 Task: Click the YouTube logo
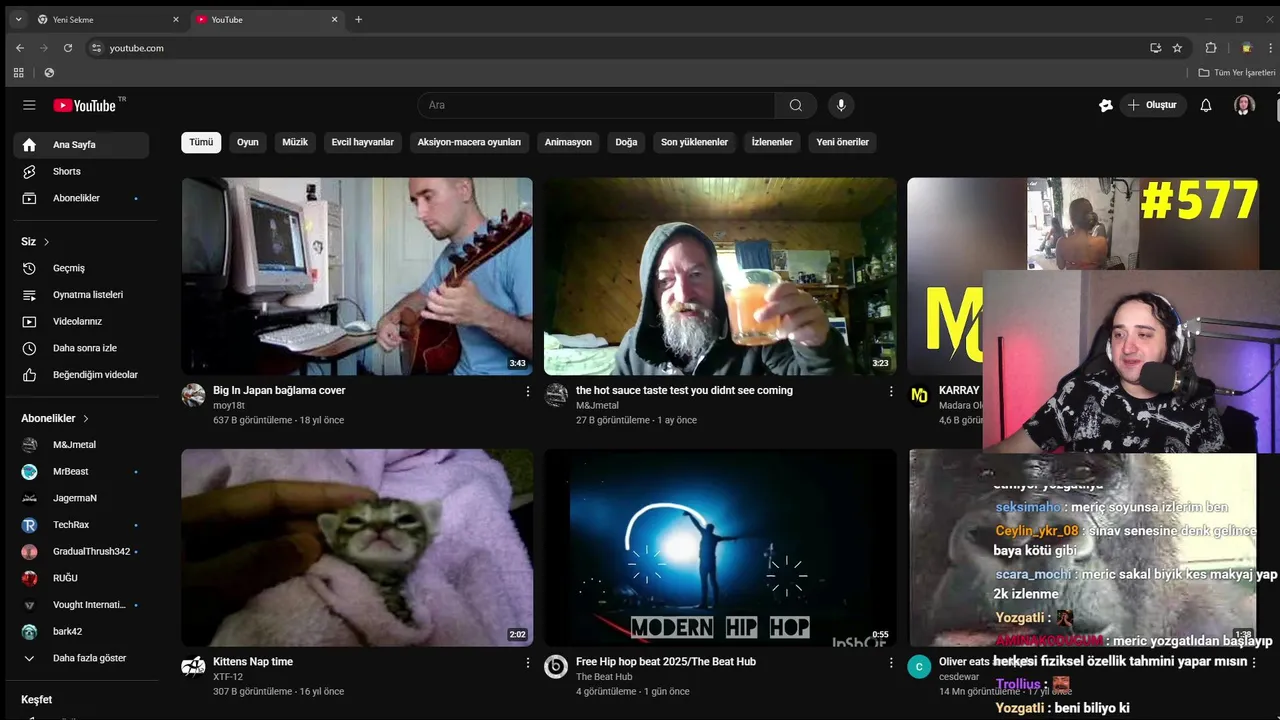click(x=85, y=105)
